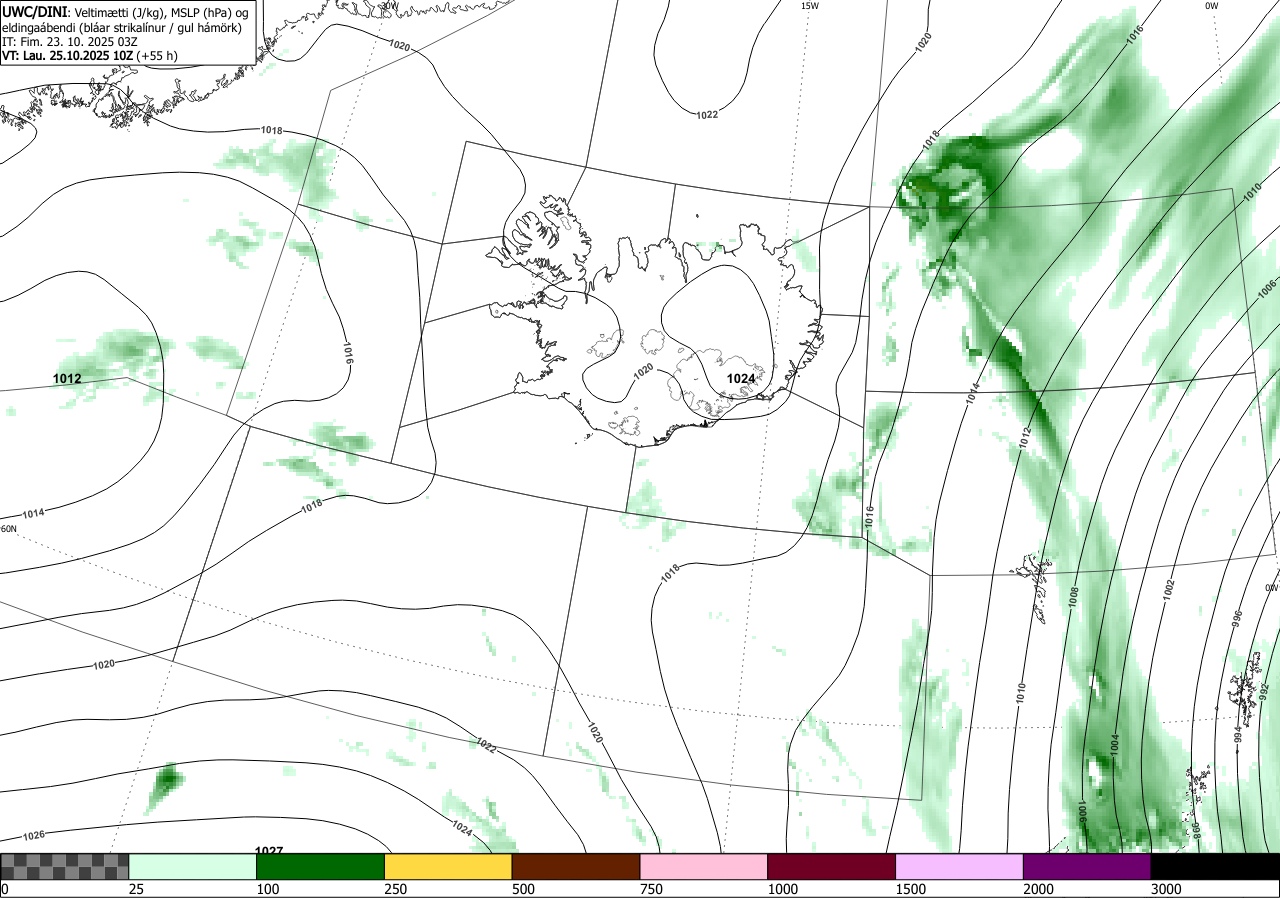Pick the pink 750–1000 legend swatch
The image size is (1280, 898).
[x=704, y=866]
